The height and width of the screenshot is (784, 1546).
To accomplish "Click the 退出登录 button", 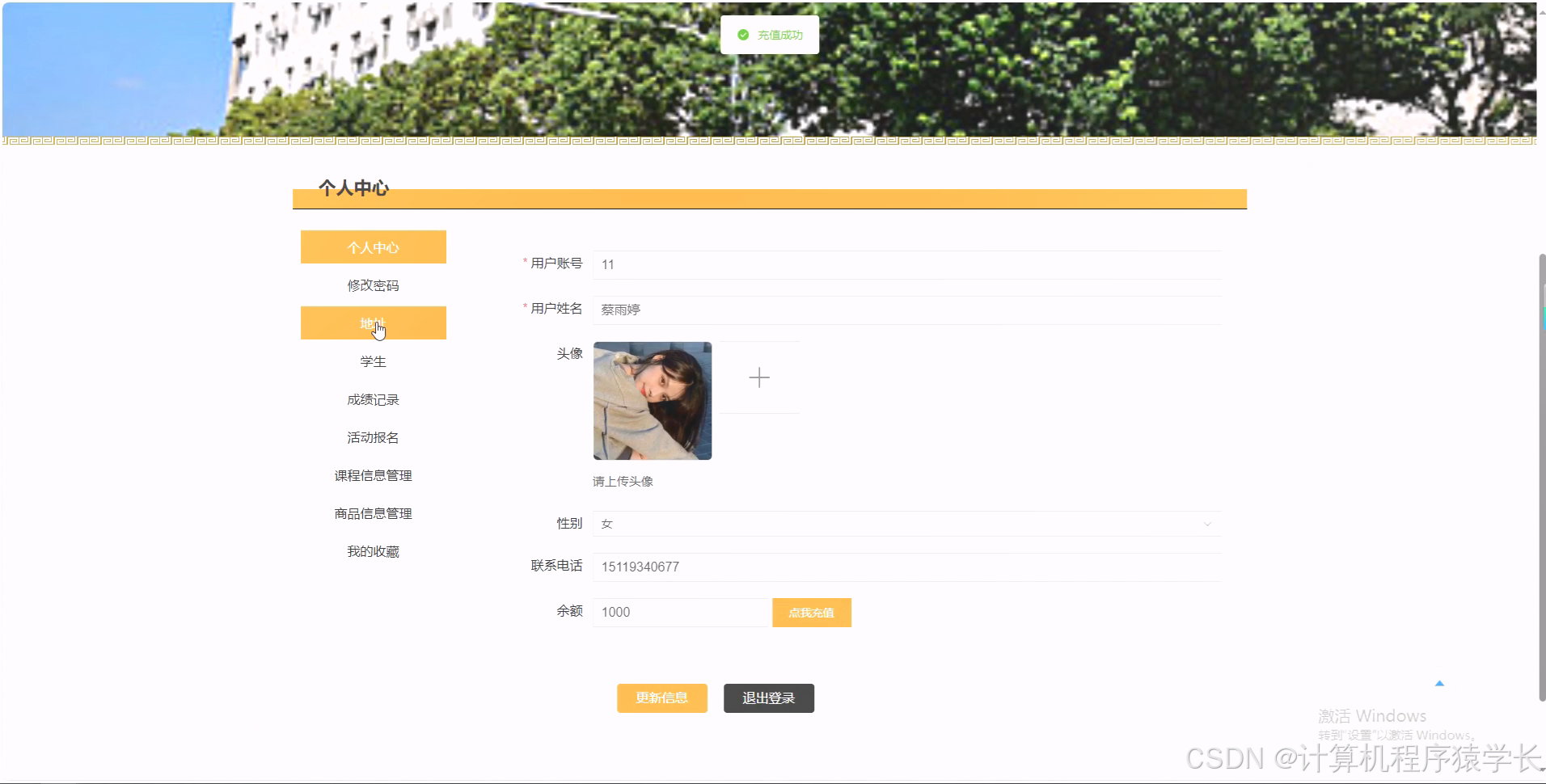I will pos(768,698).
